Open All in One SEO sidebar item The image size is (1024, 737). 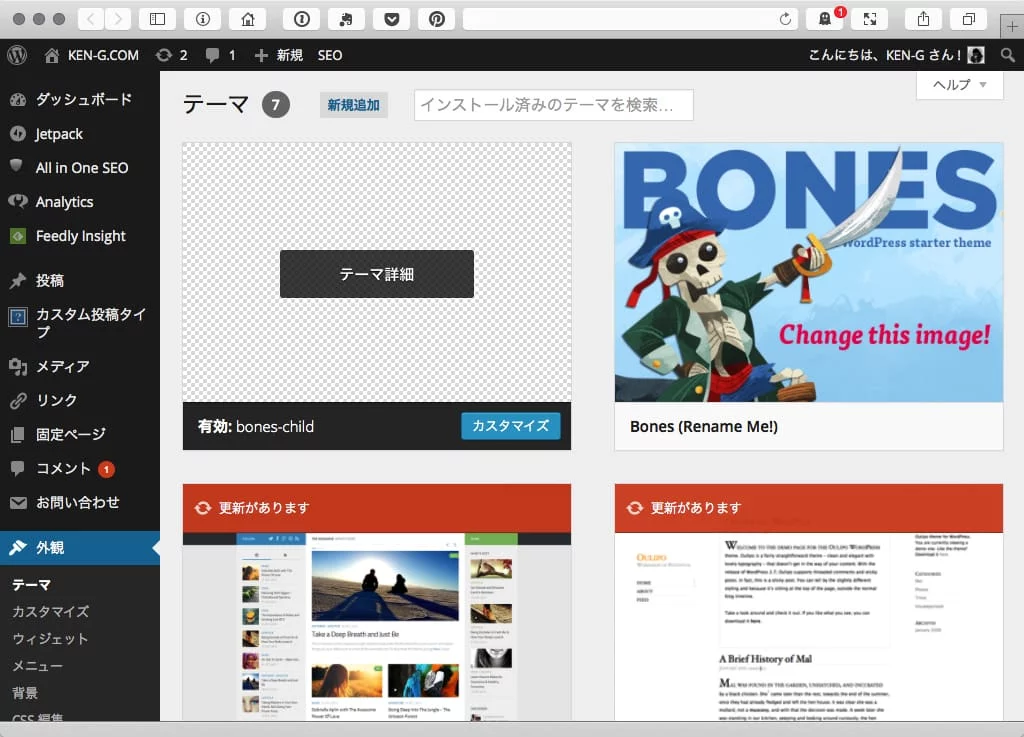click(x=80, y=168)
